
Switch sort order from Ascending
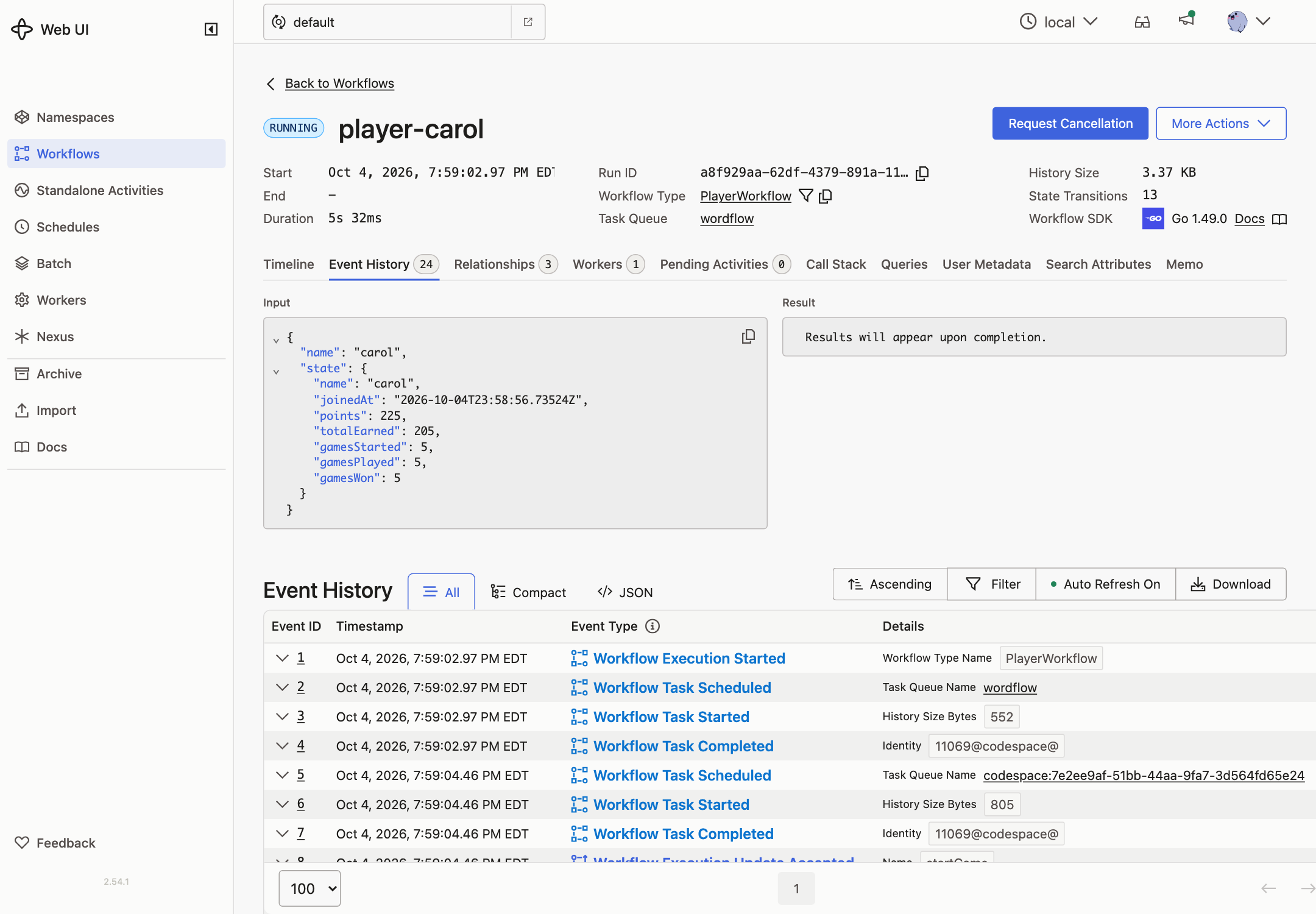pyautogui.click(x=890, y=584)
